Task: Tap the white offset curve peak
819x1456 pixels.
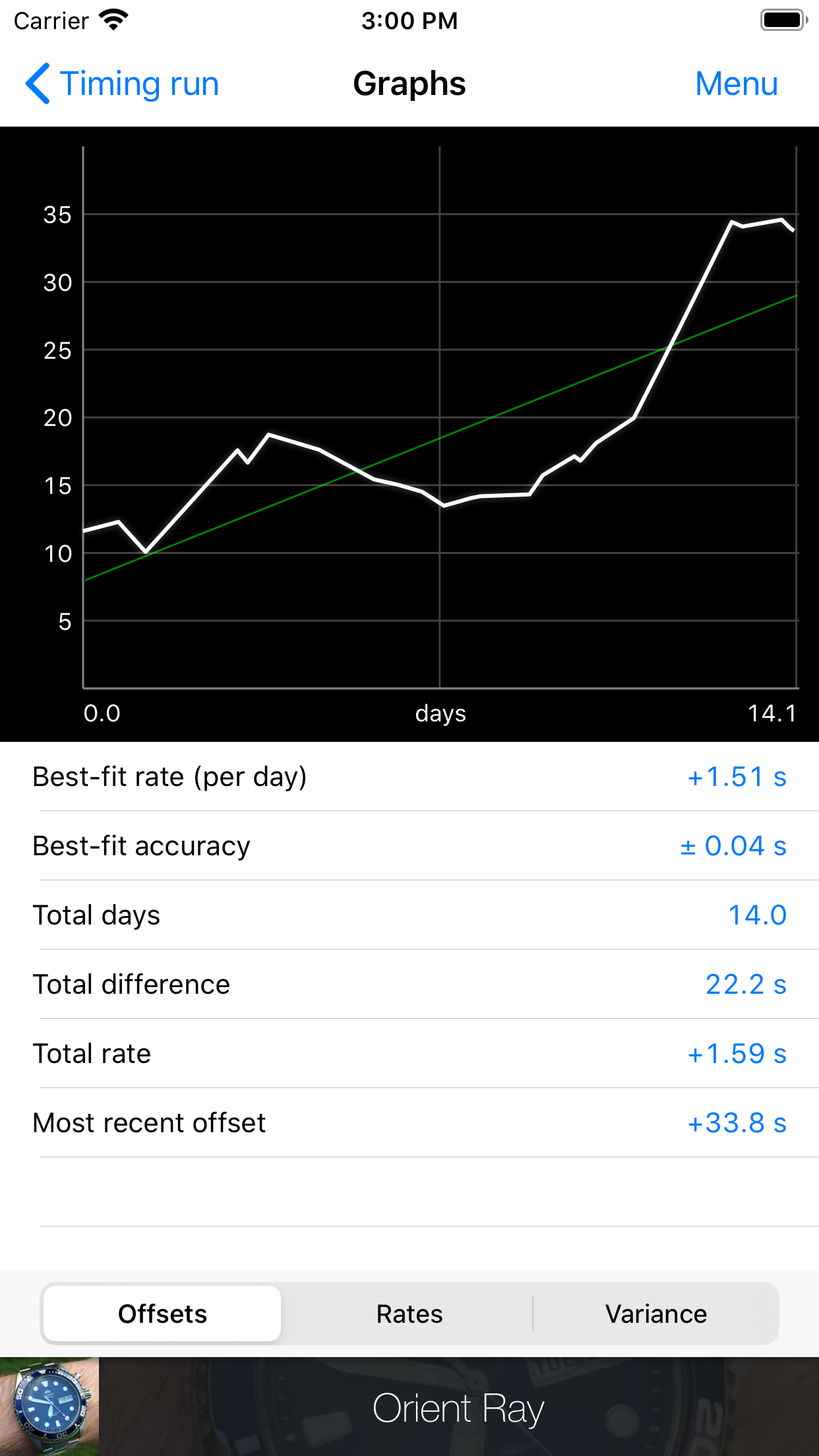Action: coord(782,220)
